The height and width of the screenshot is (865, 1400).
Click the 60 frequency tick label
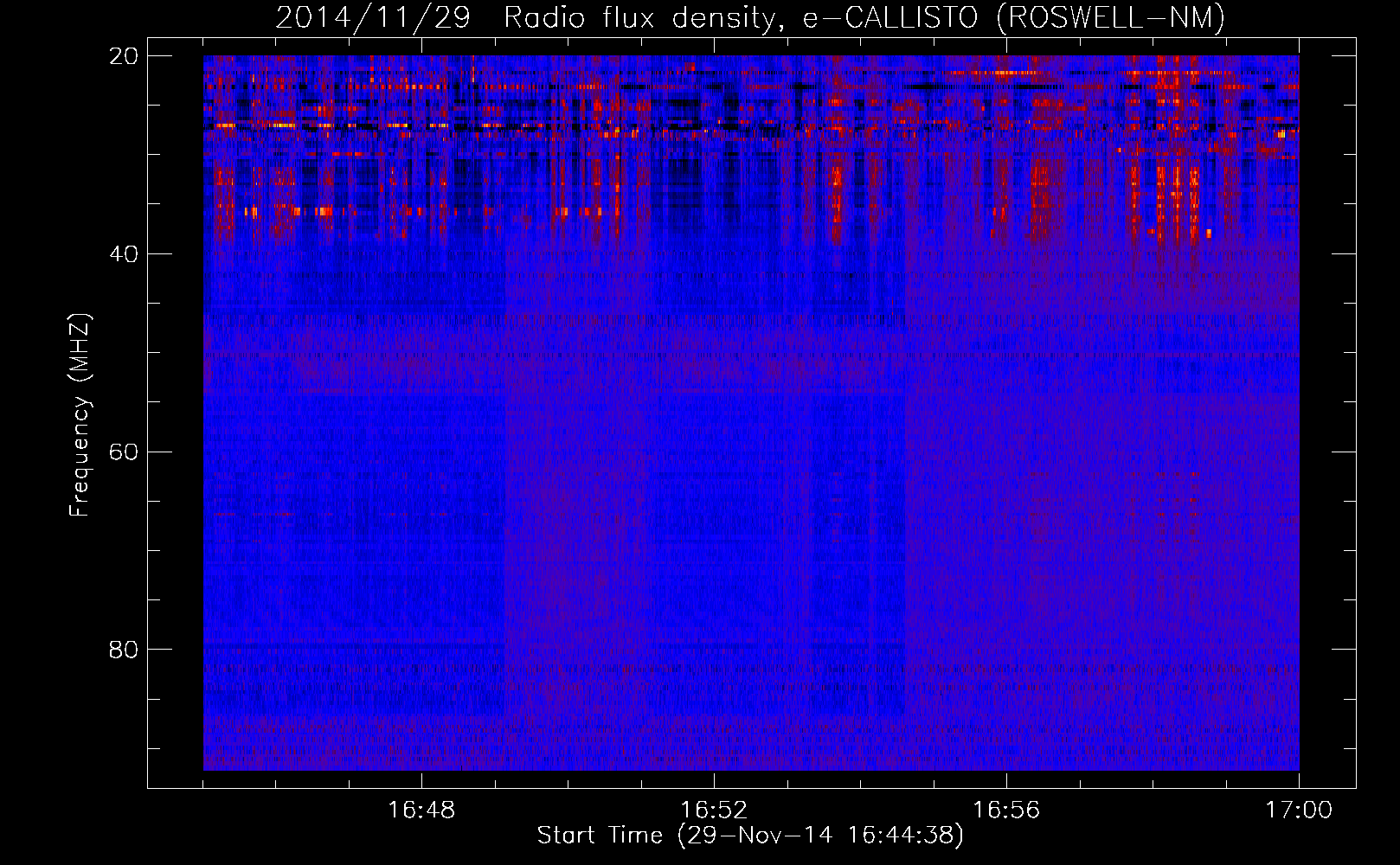(x=124, y=452)
